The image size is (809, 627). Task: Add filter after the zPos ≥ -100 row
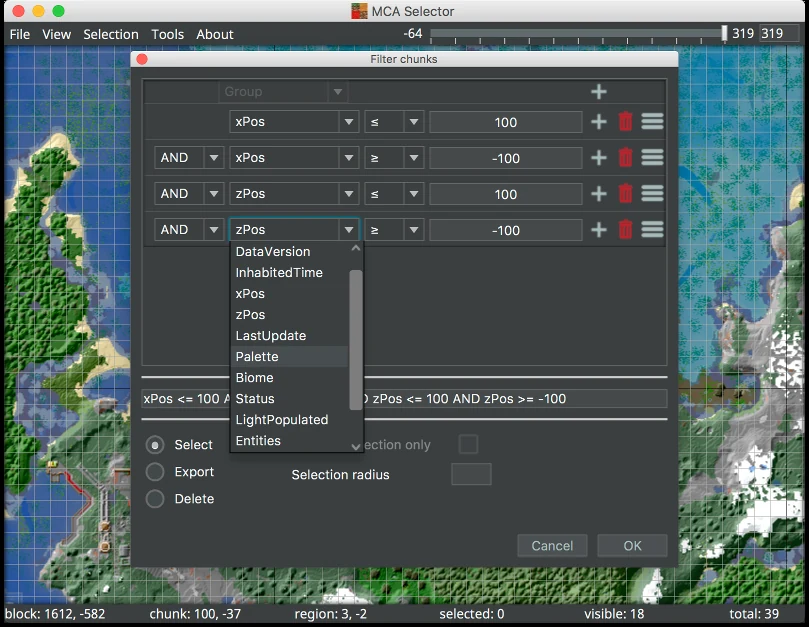(x=598, y=230)
